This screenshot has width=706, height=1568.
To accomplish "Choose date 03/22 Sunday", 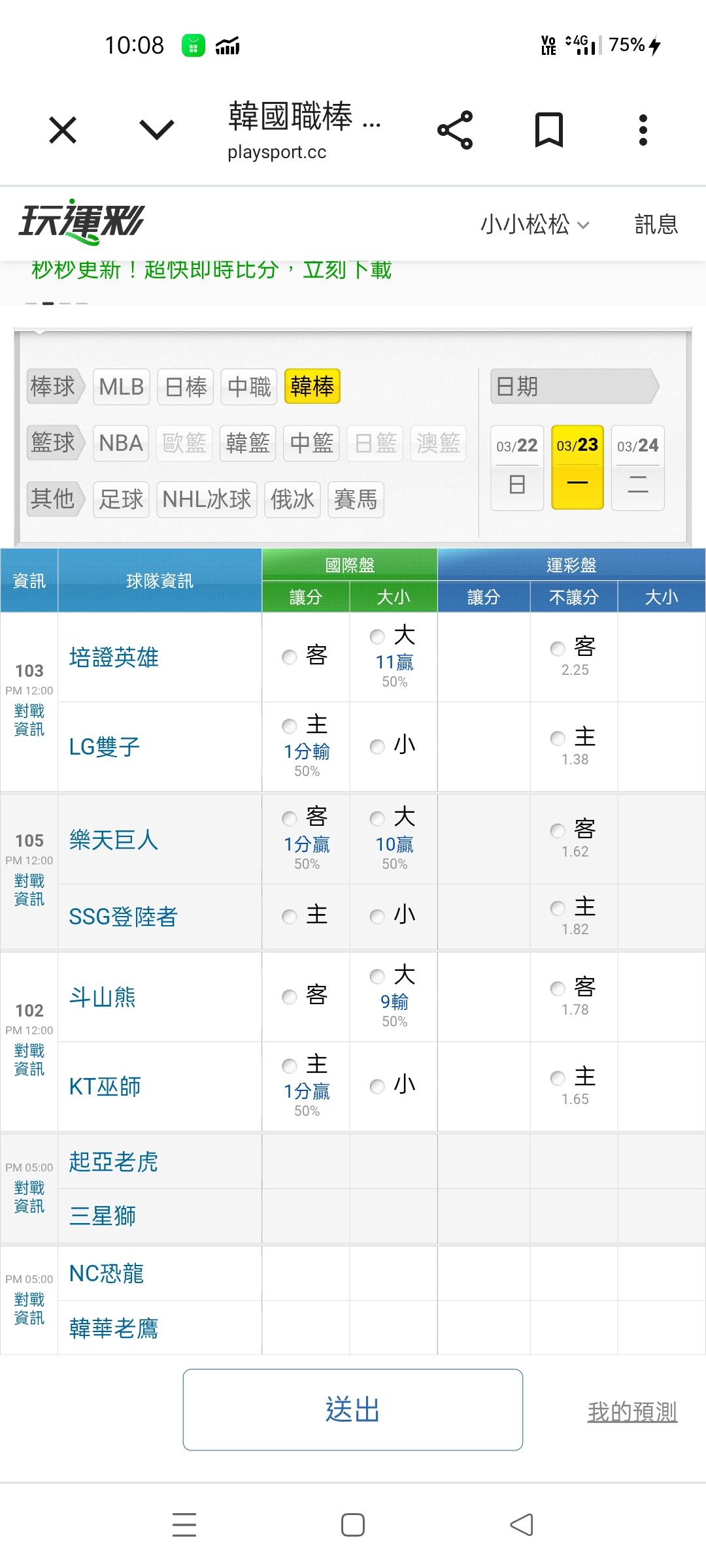I will (x=517, y=467).
